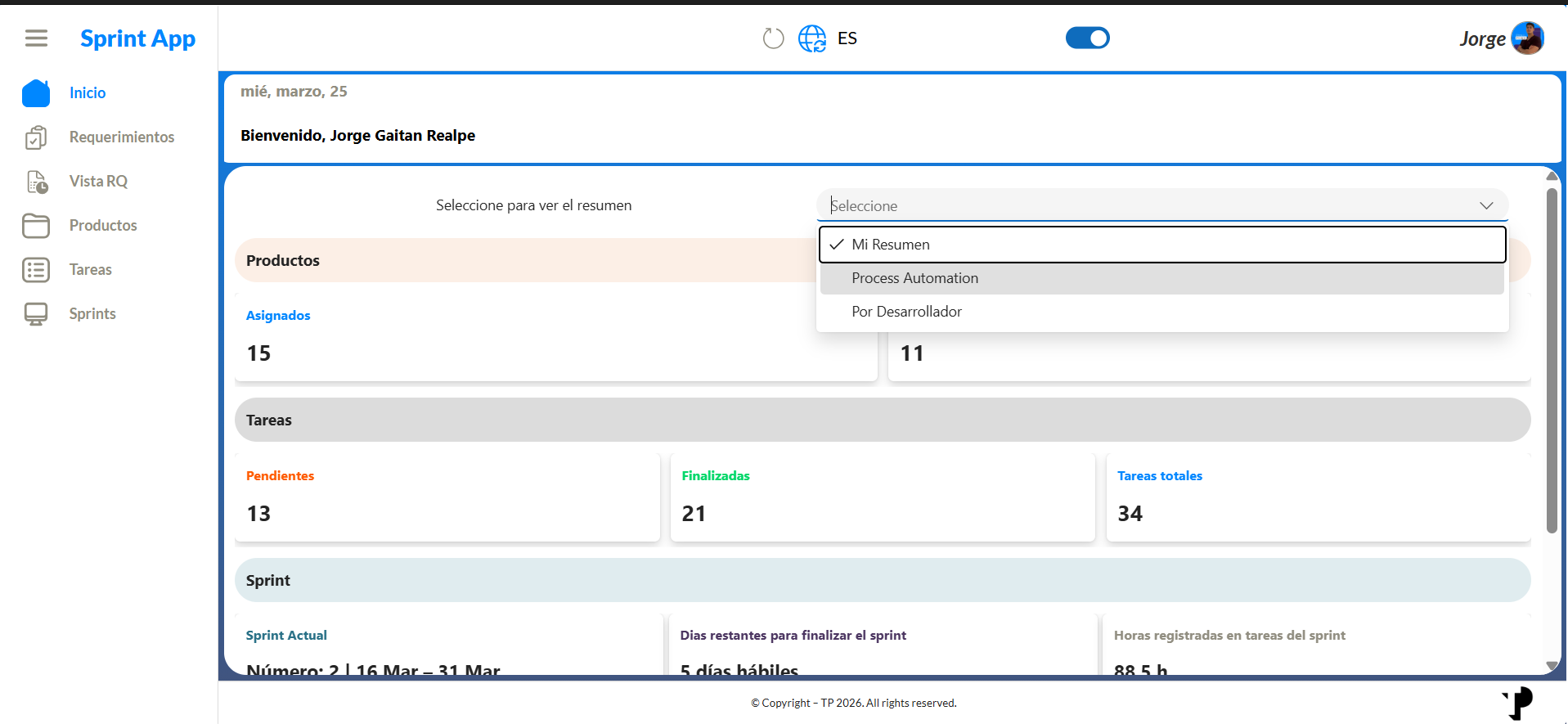Open the hamburger menu icon
Viewport: 1568px width, 724px height.
(36, 38)
